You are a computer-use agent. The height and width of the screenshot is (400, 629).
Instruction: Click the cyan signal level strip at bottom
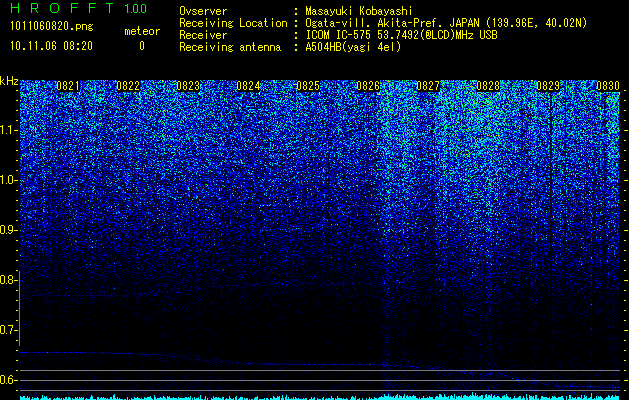[320, 397]
